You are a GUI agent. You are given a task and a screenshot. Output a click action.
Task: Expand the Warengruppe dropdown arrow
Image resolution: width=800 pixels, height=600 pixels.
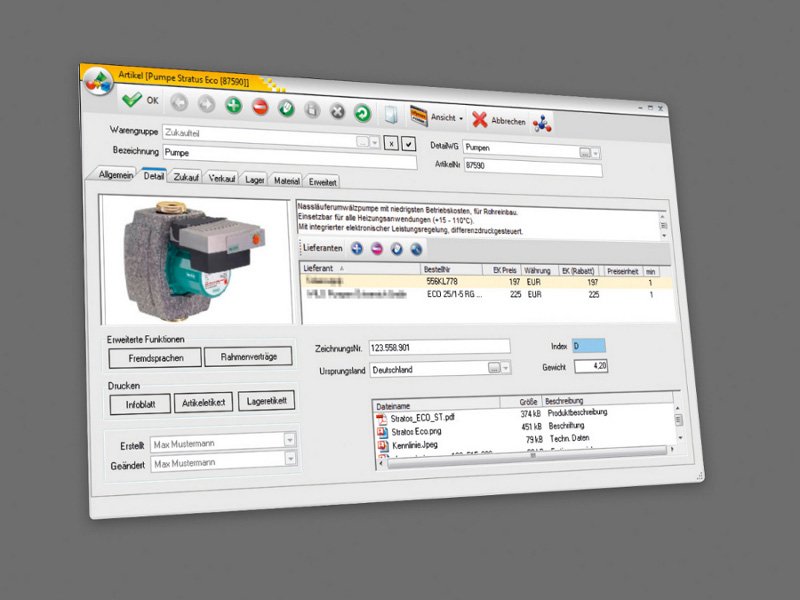[x=374, y=143]
